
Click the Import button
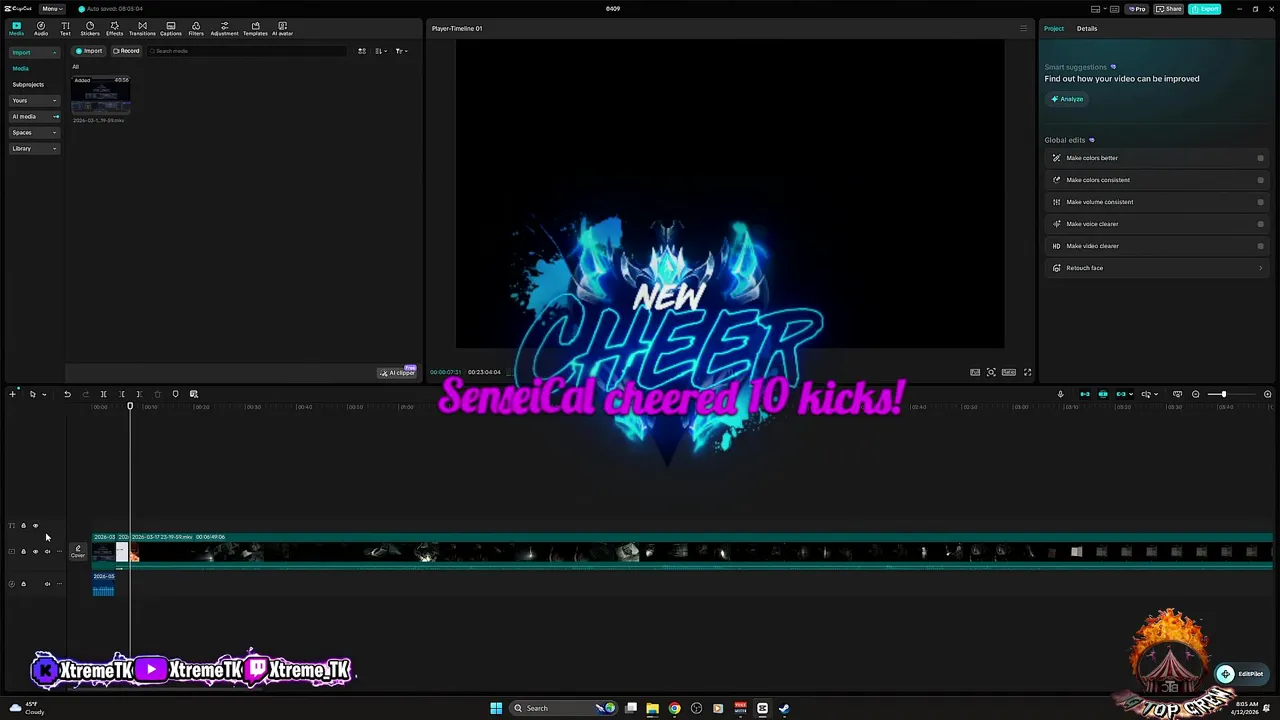point(89,51)
